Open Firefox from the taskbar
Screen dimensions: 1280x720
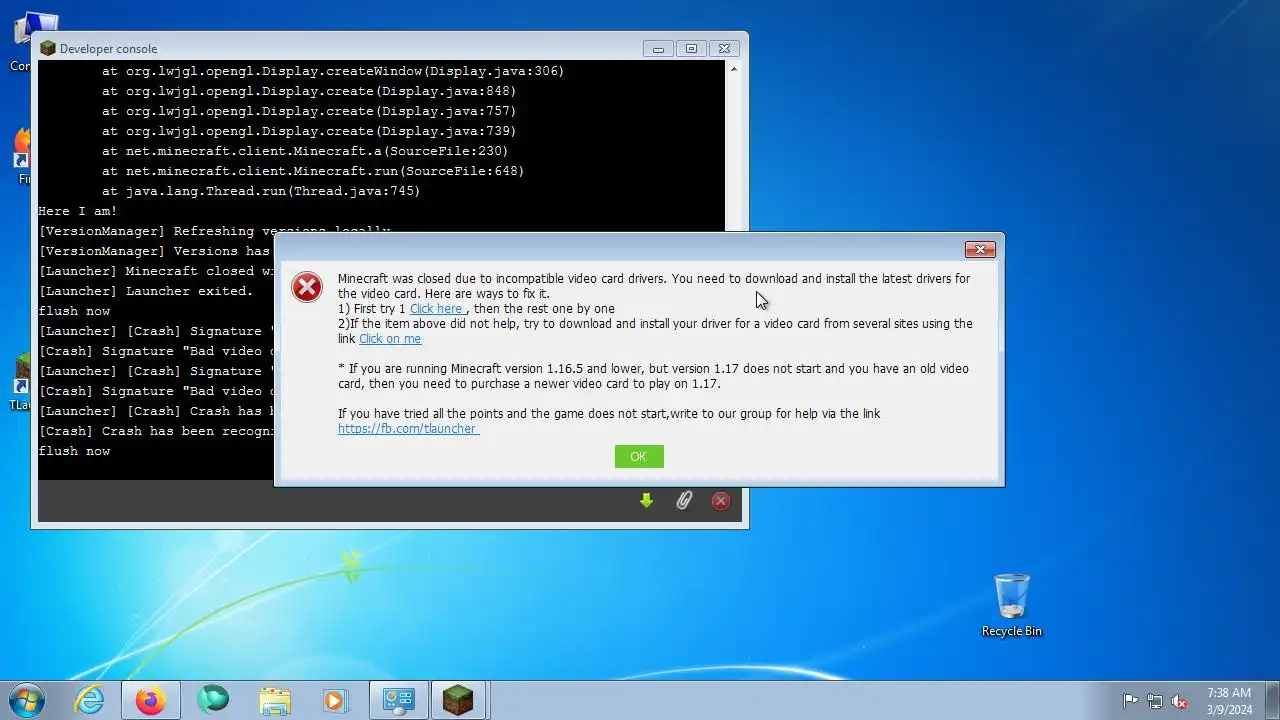pyautogui.click(x=151, y=700)
